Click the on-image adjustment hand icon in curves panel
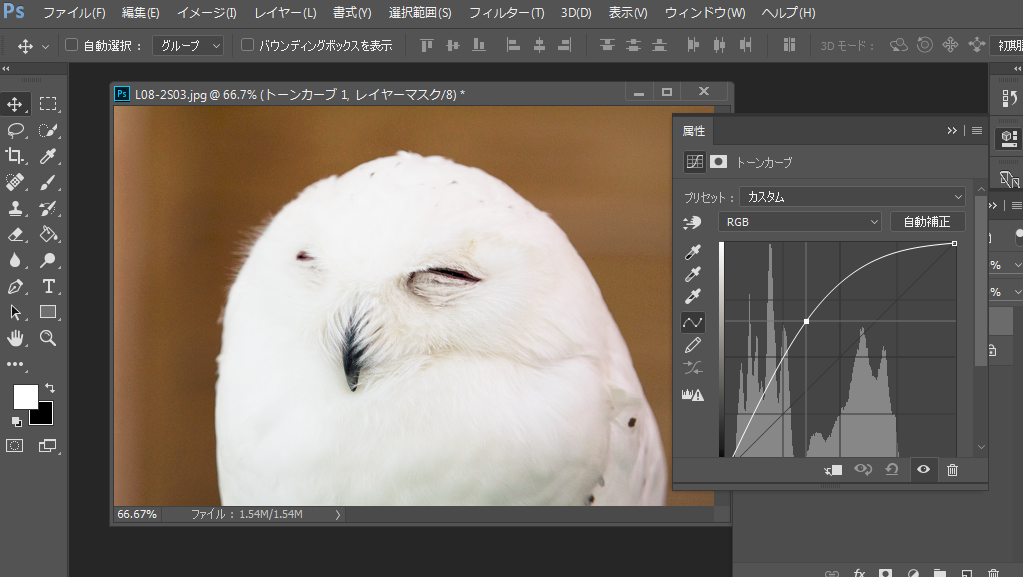The width and height of the screenshot is (1023, 577). click(692, 222)
